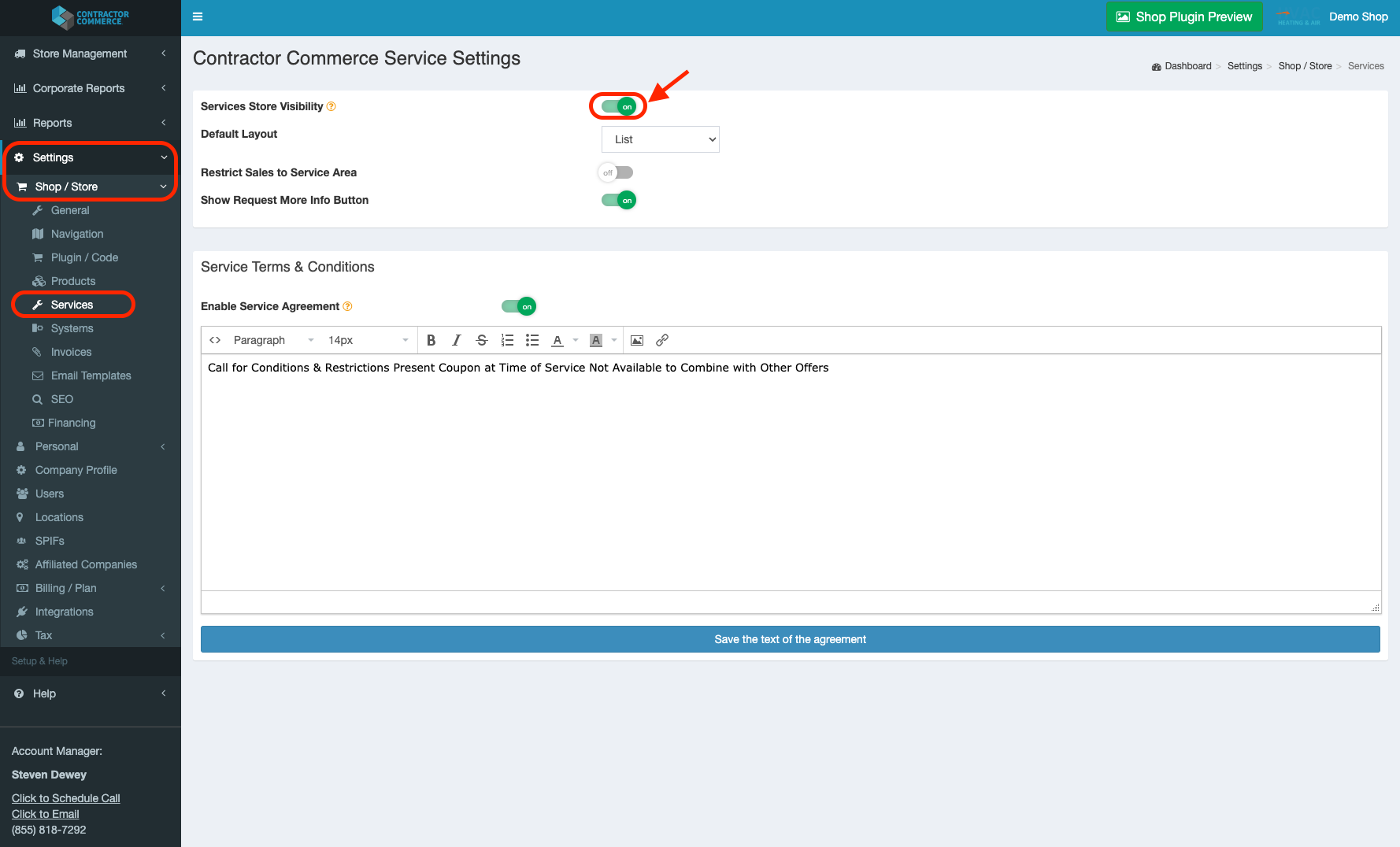Viewport: 1400px width, 847px height.
Task: Insert image via editor toolbar
Action: click(x=637, y=340)
